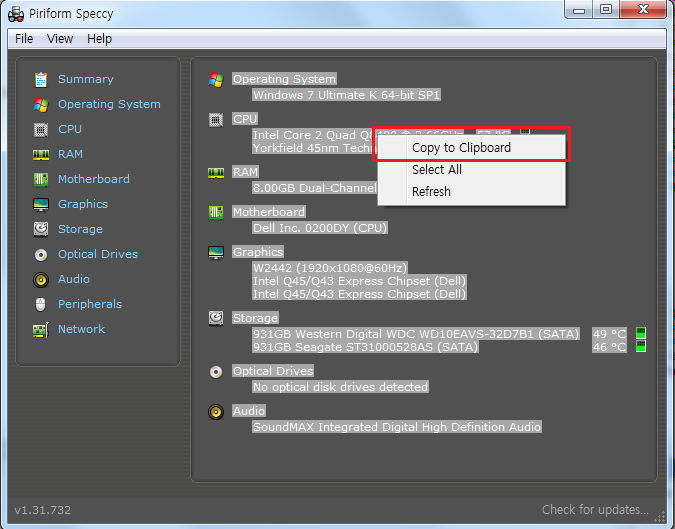
Task: Click 931GB Western Digital WDC drive text
Action: click(x=416, y=334)
